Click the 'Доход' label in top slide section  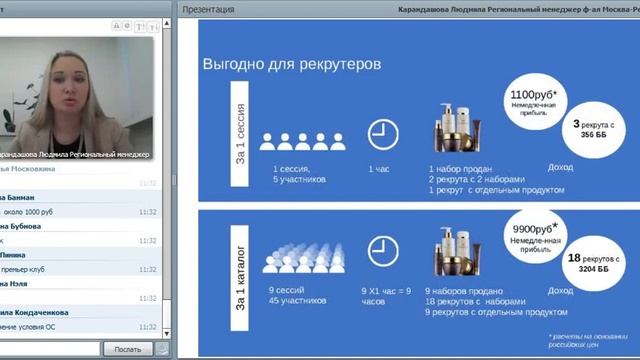pyautogui.click(x=560, y=167)
